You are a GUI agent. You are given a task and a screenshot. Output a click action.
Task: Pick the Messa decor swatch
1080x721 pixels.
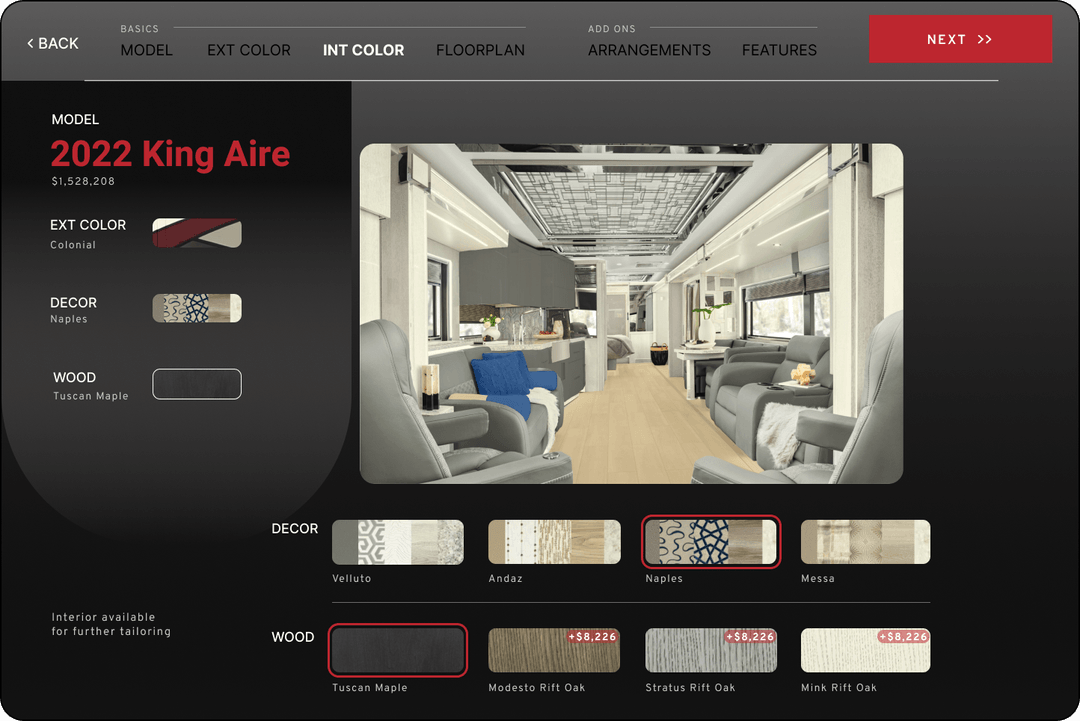866,542
